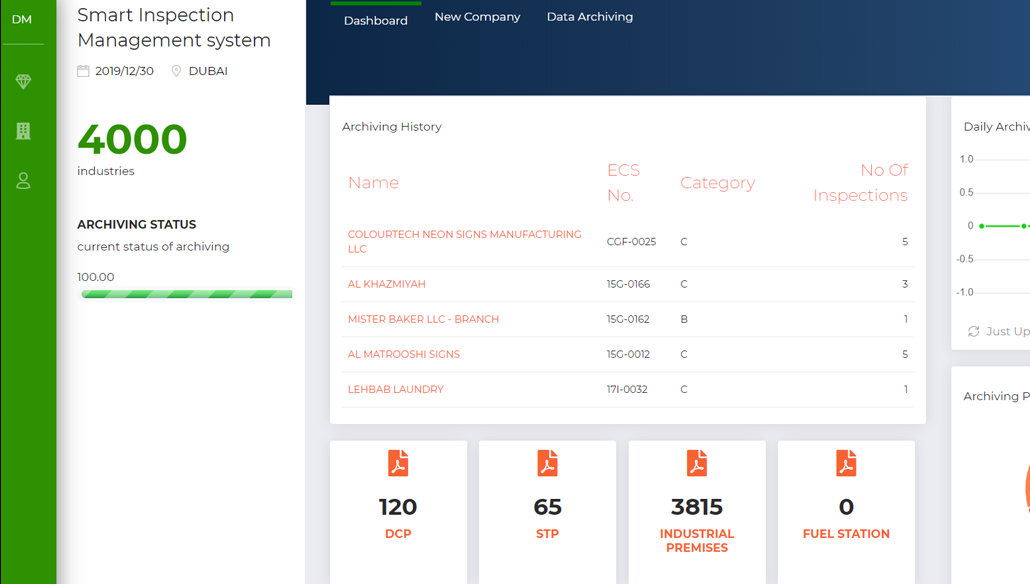Click the 3815 count on Industrial Premises card
Image resolution: width=1030 pixels, height=584 pixels.
coord(697,506)
